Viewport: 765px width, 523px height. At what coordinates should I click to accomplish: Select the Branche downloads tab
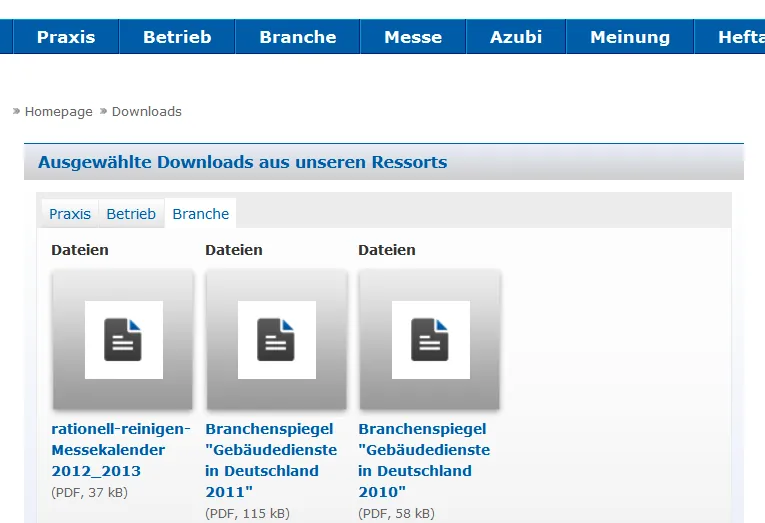click(x=201, y=214)
